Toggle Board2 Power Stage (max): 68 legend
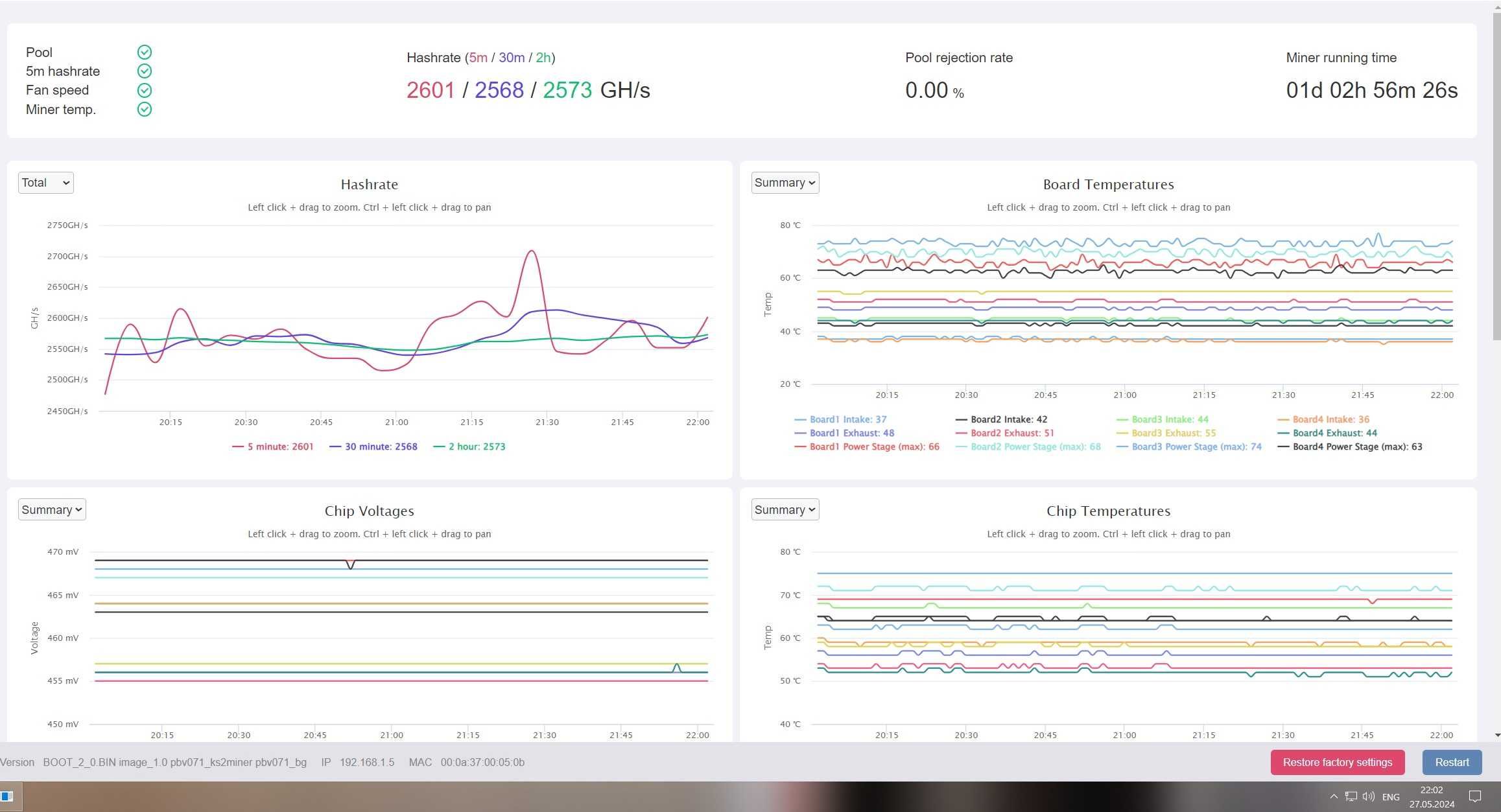The width and height of the screenshot is (1501, 812). pos(1028,447)
